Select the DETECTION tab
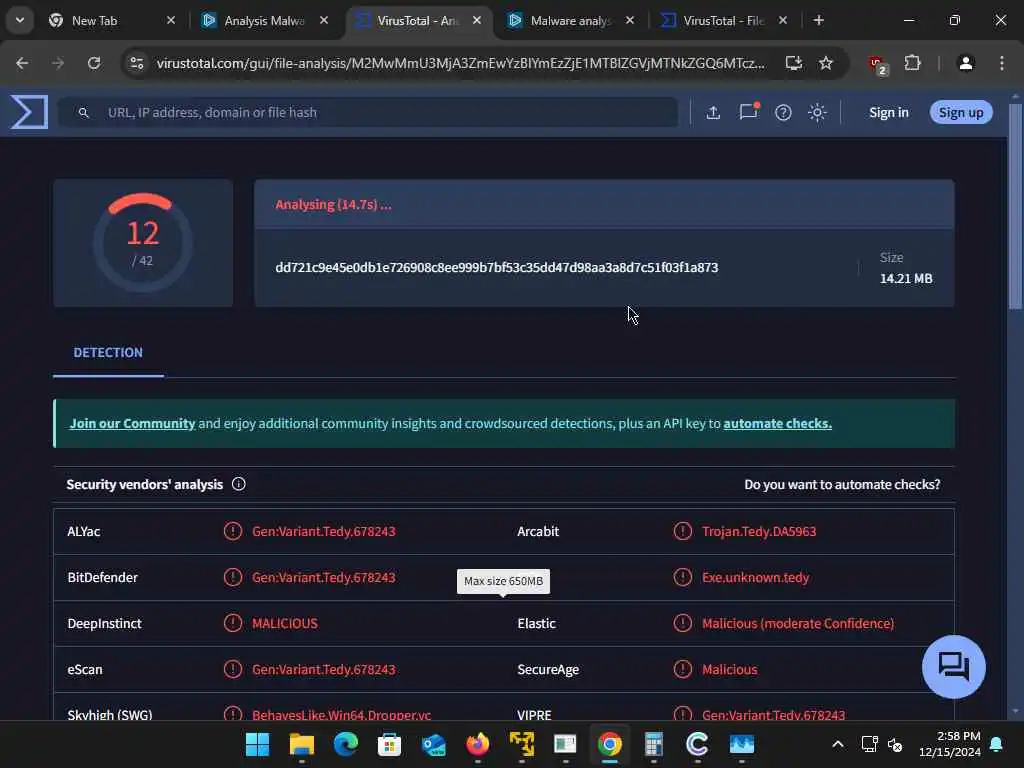The width and height of the screenshot is (1024, 768). (x=108, y=353)
